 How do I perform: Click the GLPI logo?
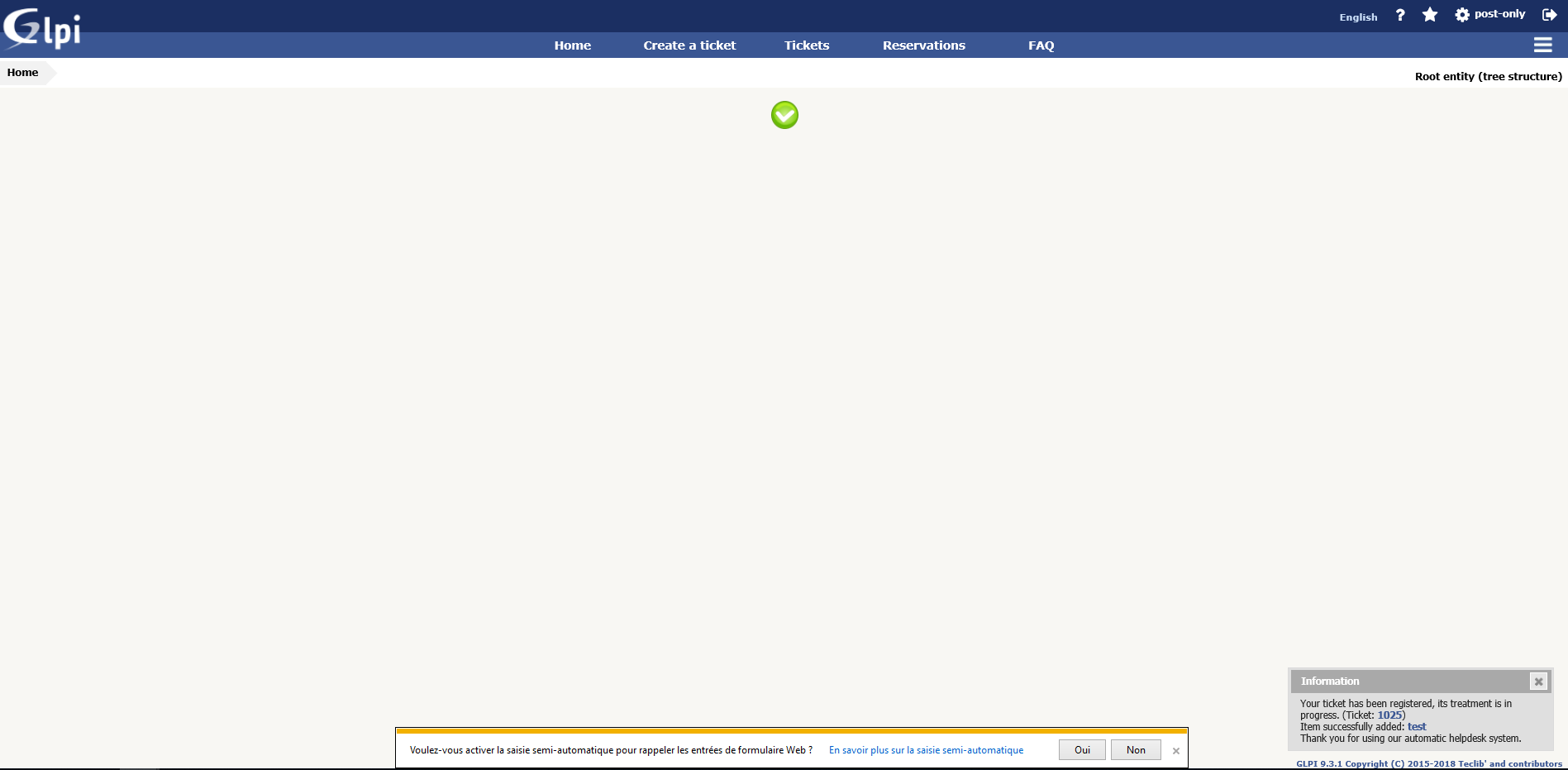41,28
